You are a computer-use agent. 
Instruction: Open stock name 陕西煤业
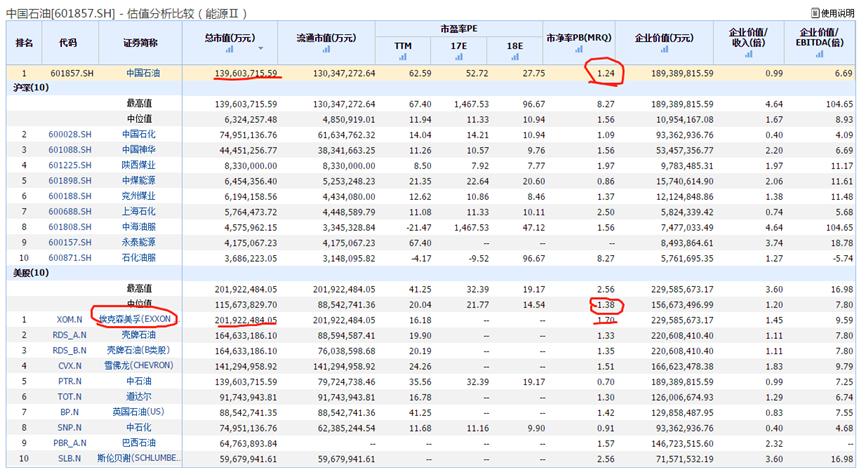tap(139, 165)
